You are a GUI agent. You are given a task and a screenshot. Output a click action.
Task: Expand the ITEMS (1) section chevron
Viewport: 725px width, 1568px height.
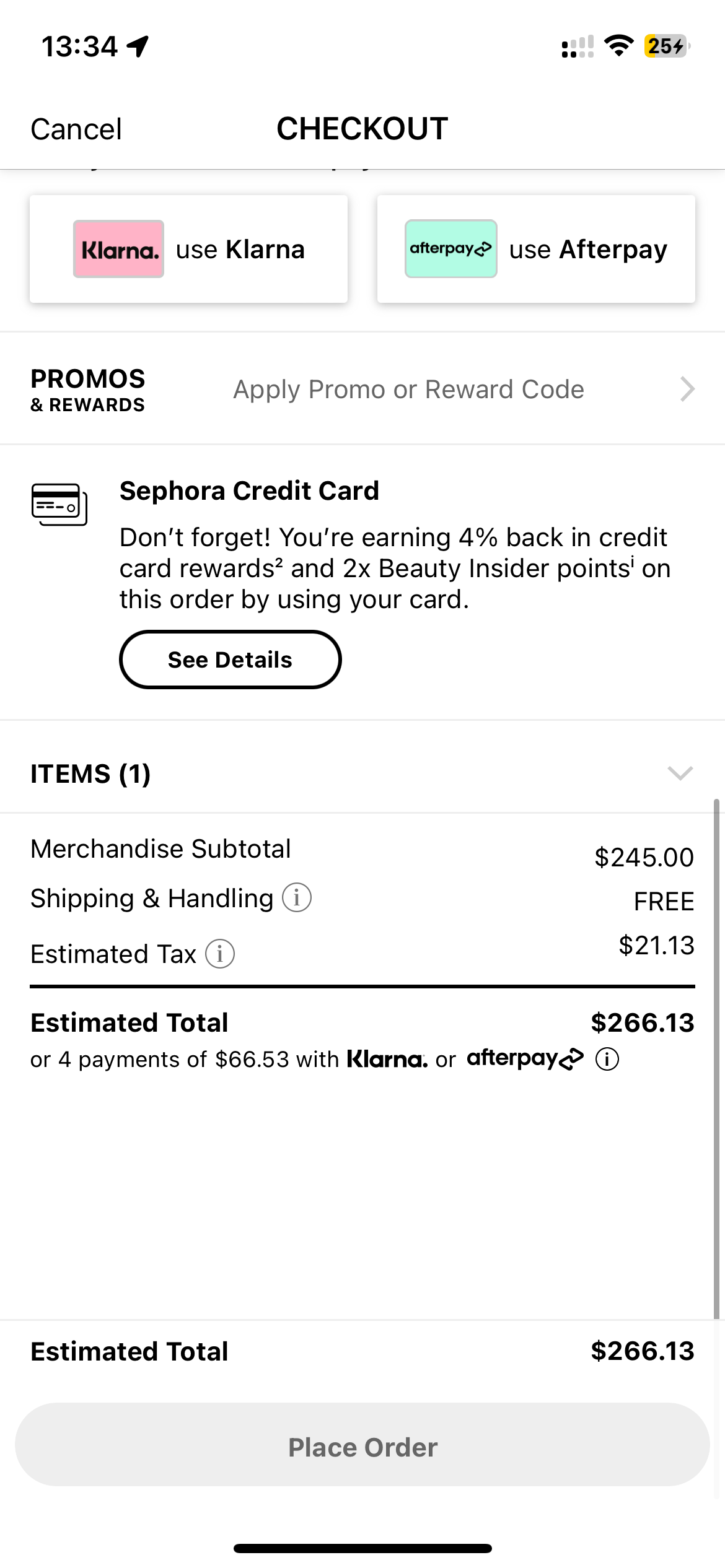(x=680, y=773)
